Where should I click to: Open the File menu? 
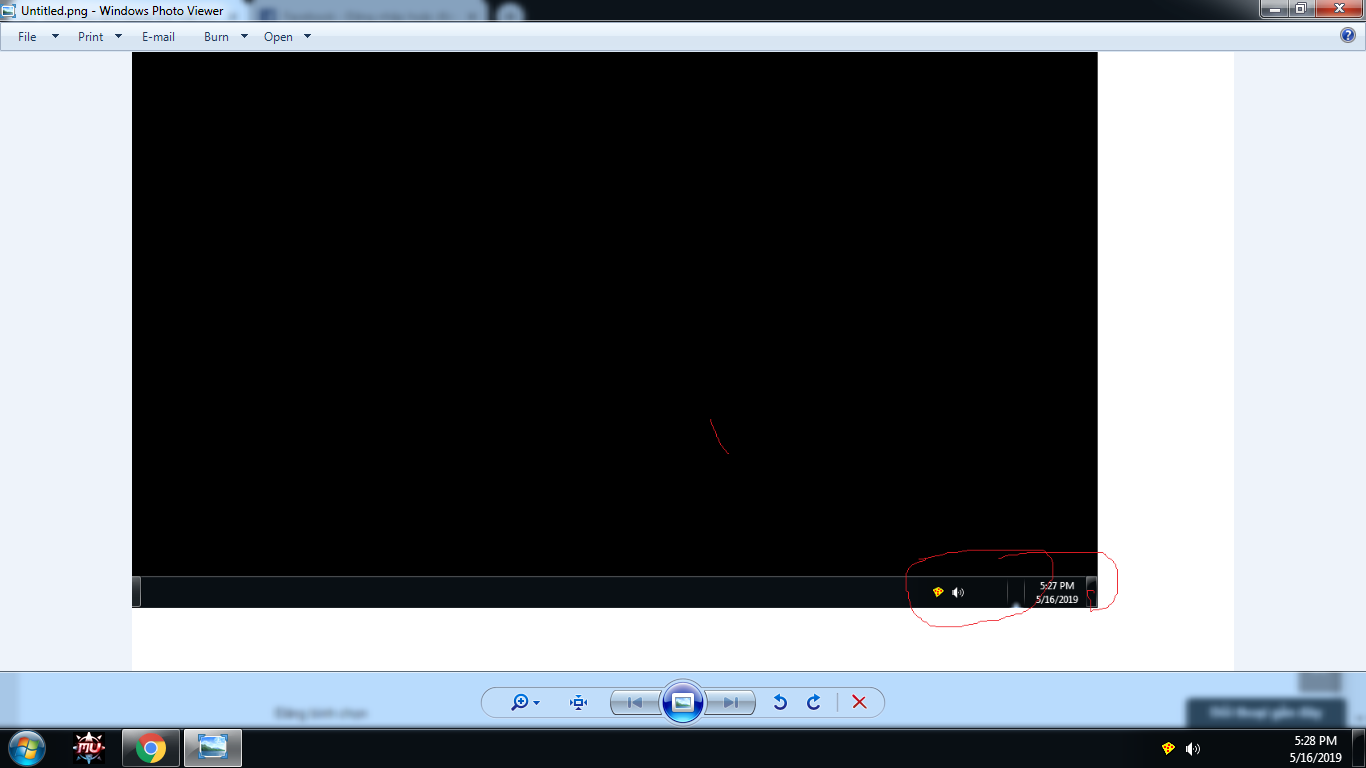38,37
